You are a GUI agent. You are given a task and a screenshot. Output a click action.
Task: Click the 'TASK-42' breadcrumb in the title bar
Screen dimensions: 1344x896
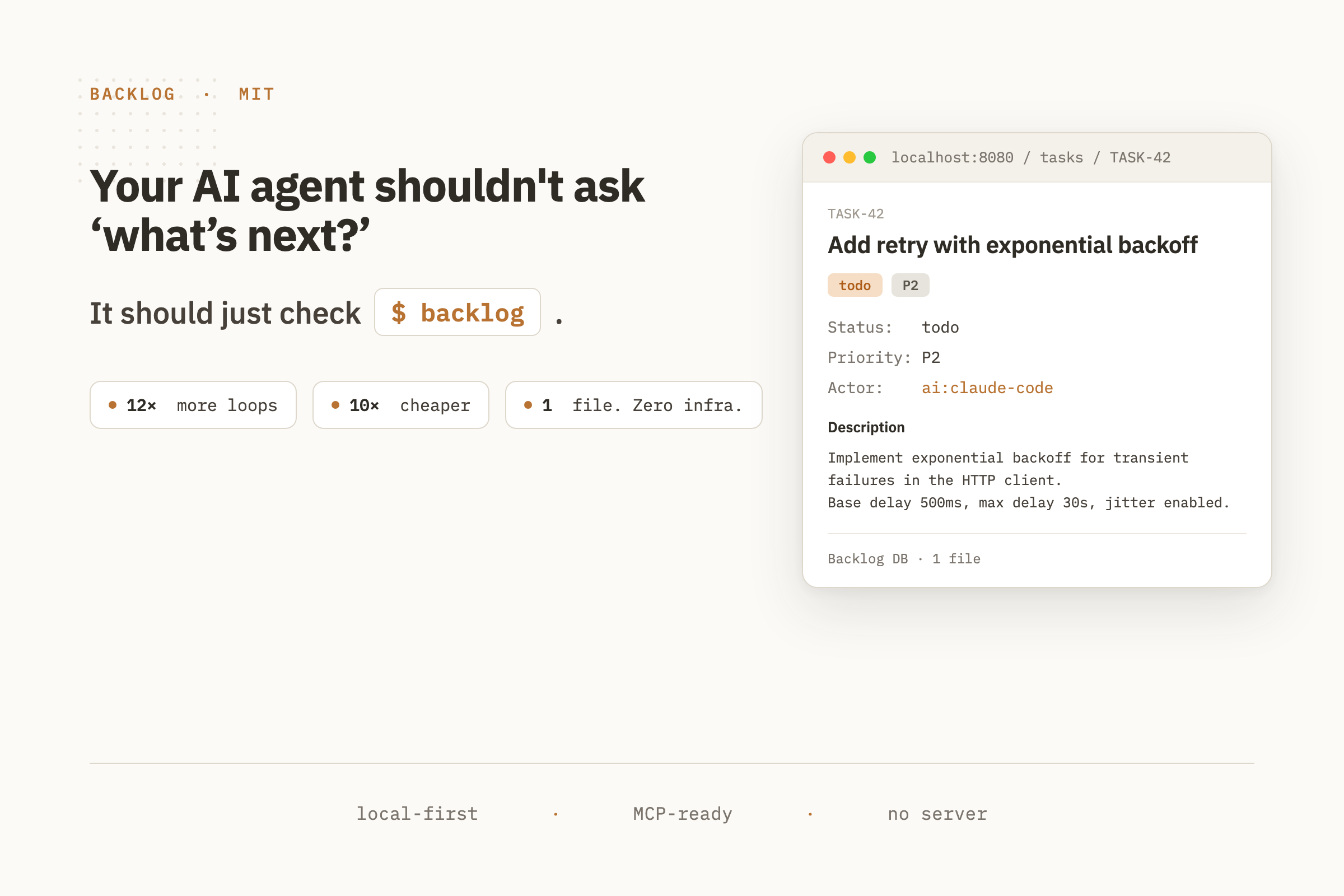click(1140, 158)
